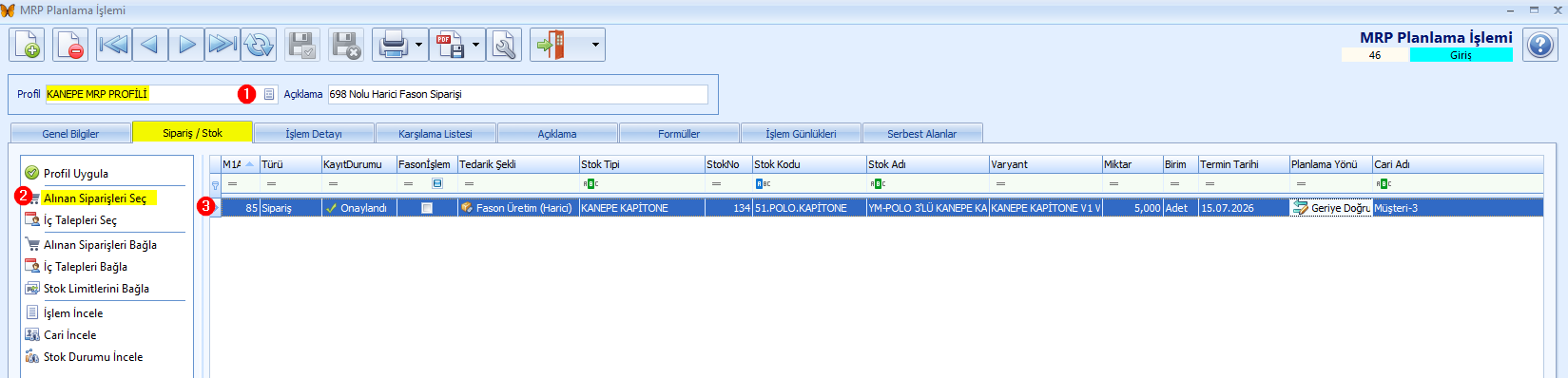The width and height of the screenshot is (1568, 378).
Task: Click the Açıklama text field
Action: click(x=518, y=94)
